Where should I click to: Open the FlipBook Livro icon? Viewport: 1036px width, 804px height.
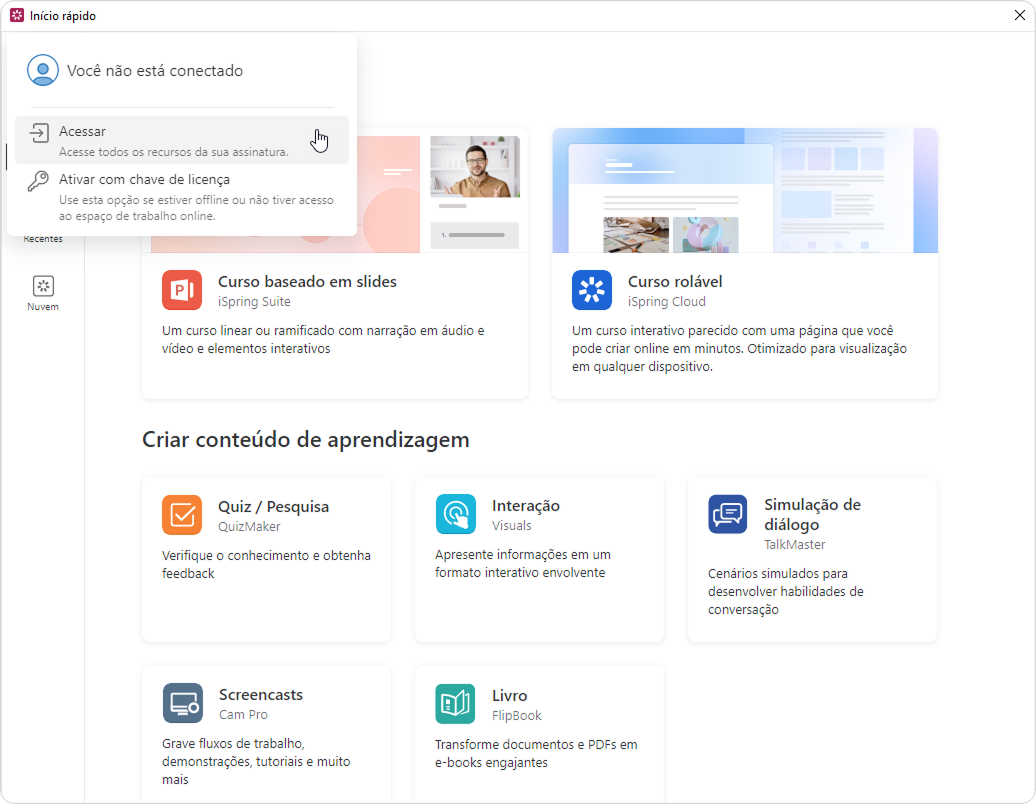(456, 704)
